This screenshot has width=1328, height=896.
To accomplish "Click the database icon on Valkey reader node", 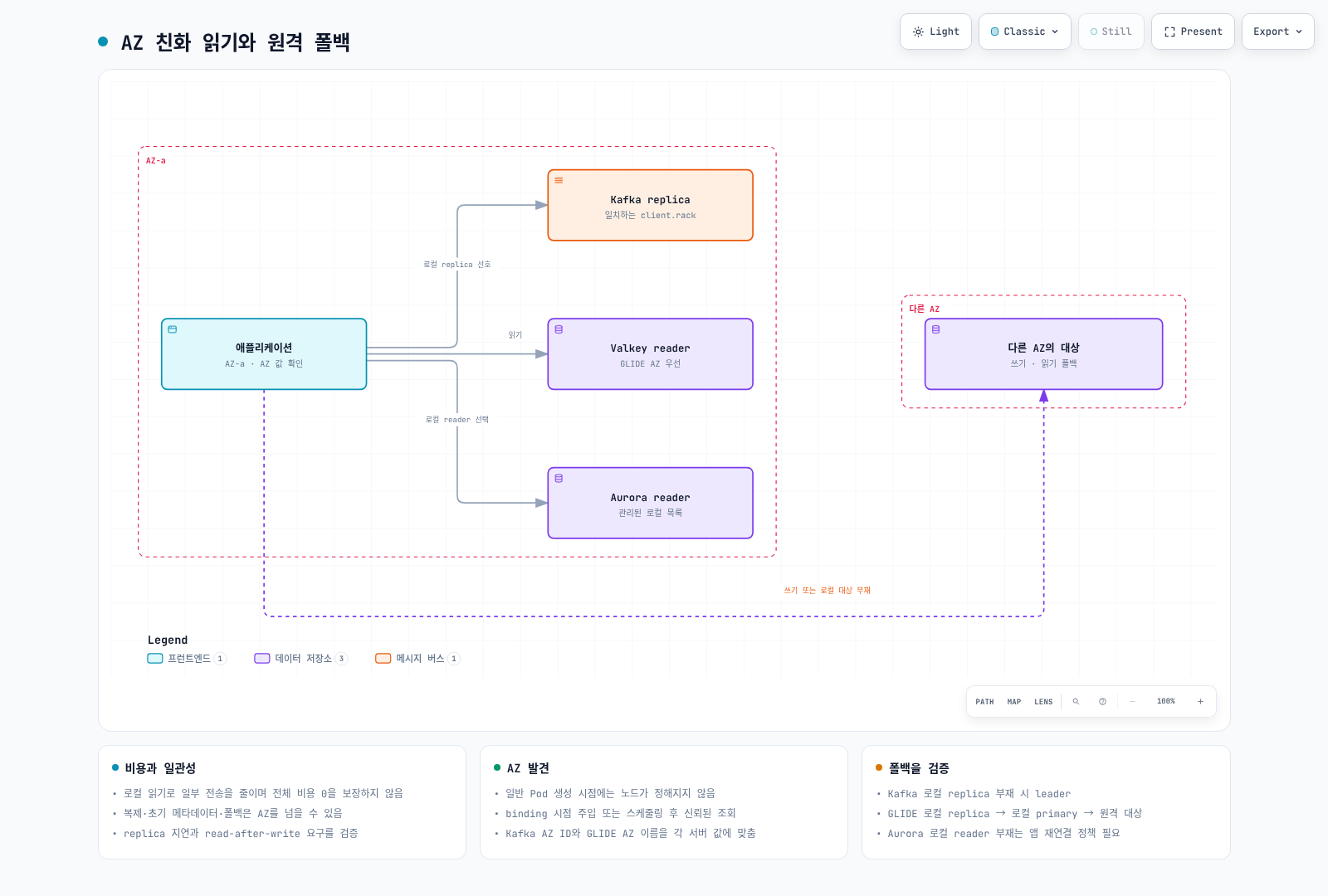I will (x=559, y=329).
